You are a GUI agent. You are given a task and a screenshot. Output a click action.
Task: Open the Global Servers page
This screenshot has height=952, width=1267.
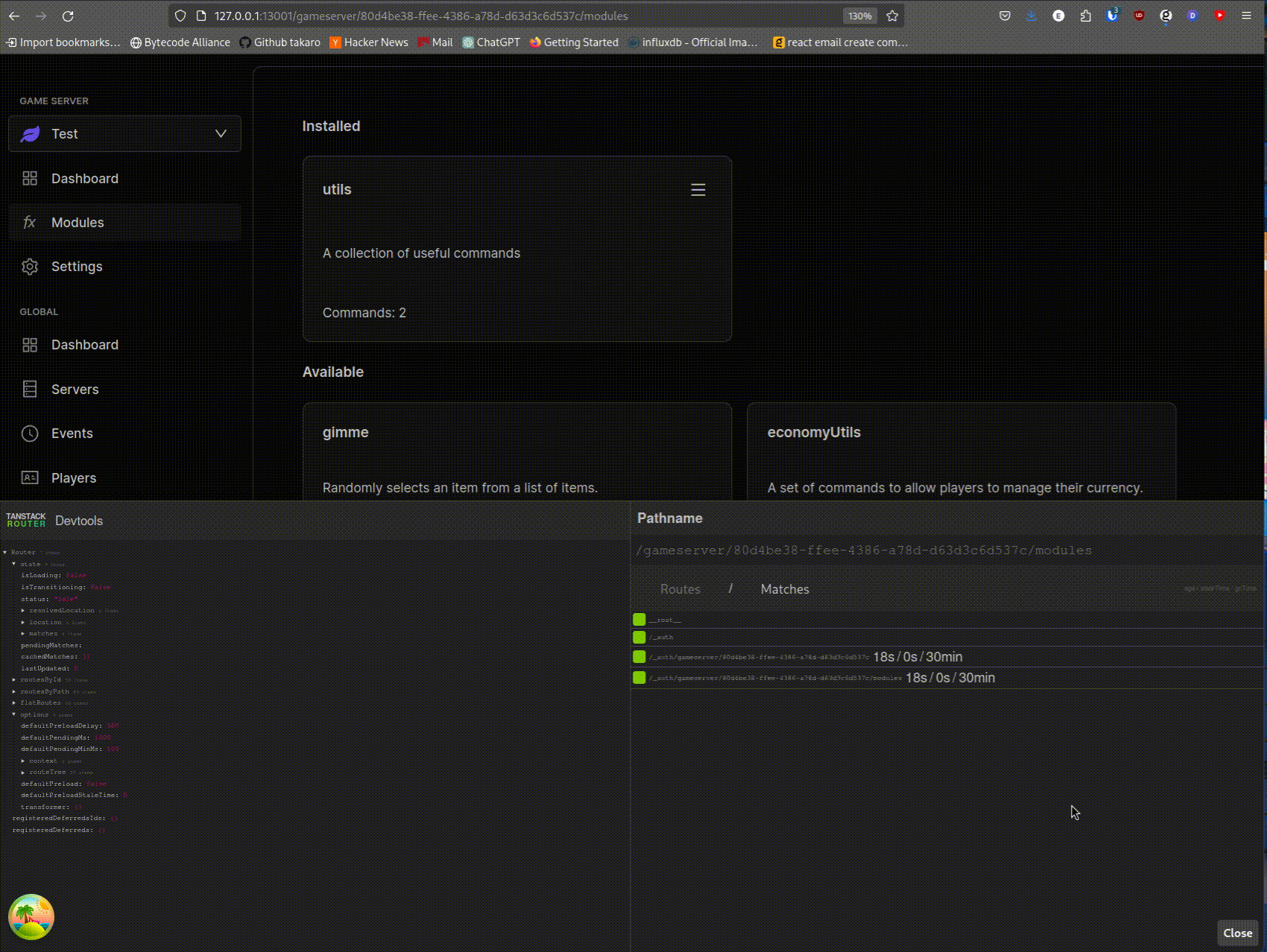pyautogui.click(x=124, y=390)
